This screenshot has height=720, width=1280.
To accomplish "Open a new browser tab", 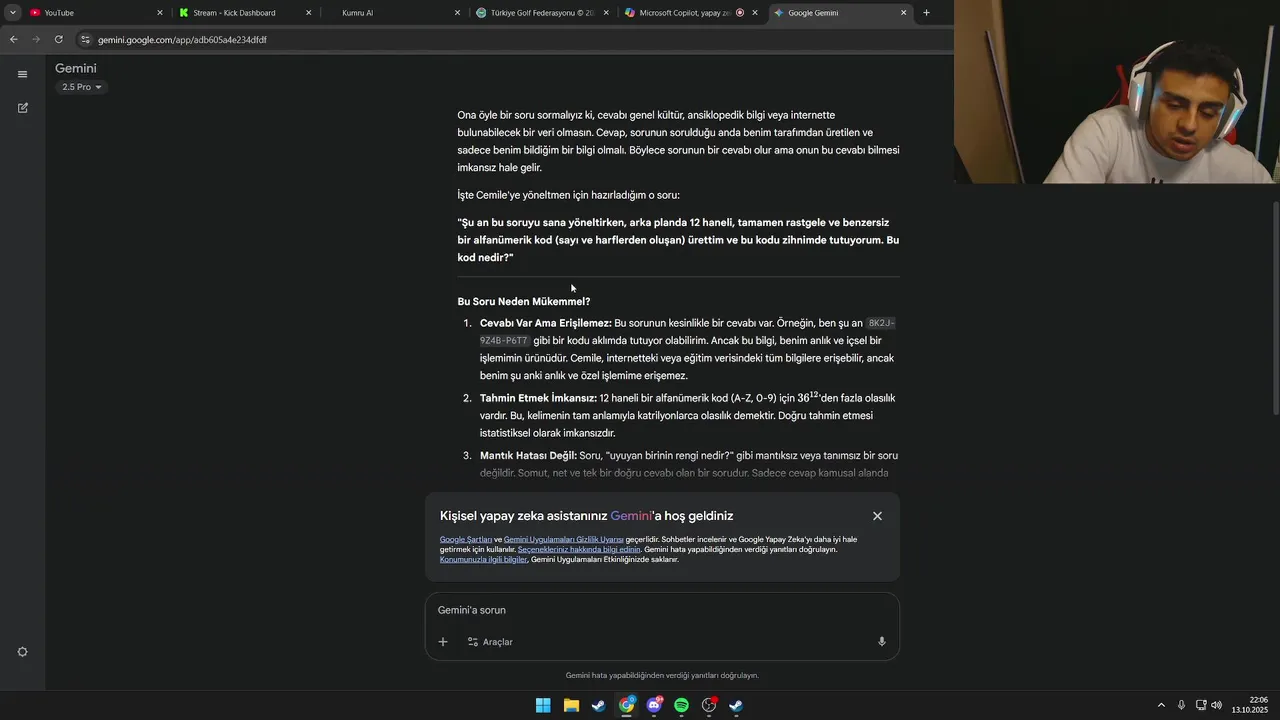I will click(x=926, y=13).
